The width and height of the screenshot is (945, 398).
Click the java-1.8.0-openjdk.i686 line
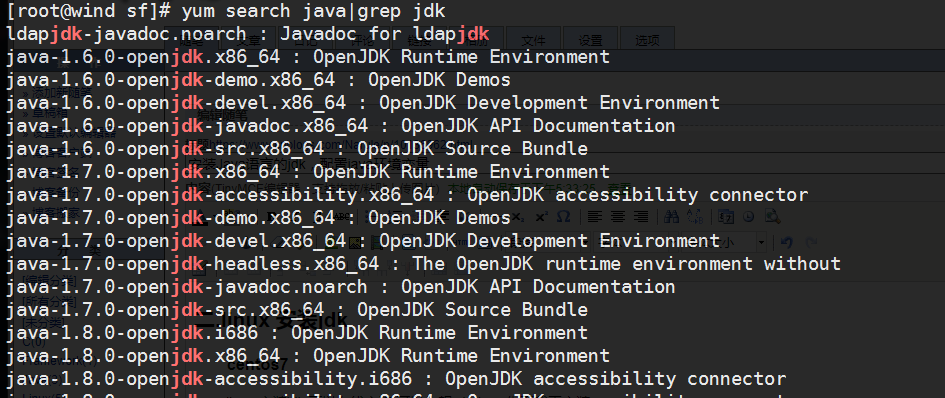point(297,332)
